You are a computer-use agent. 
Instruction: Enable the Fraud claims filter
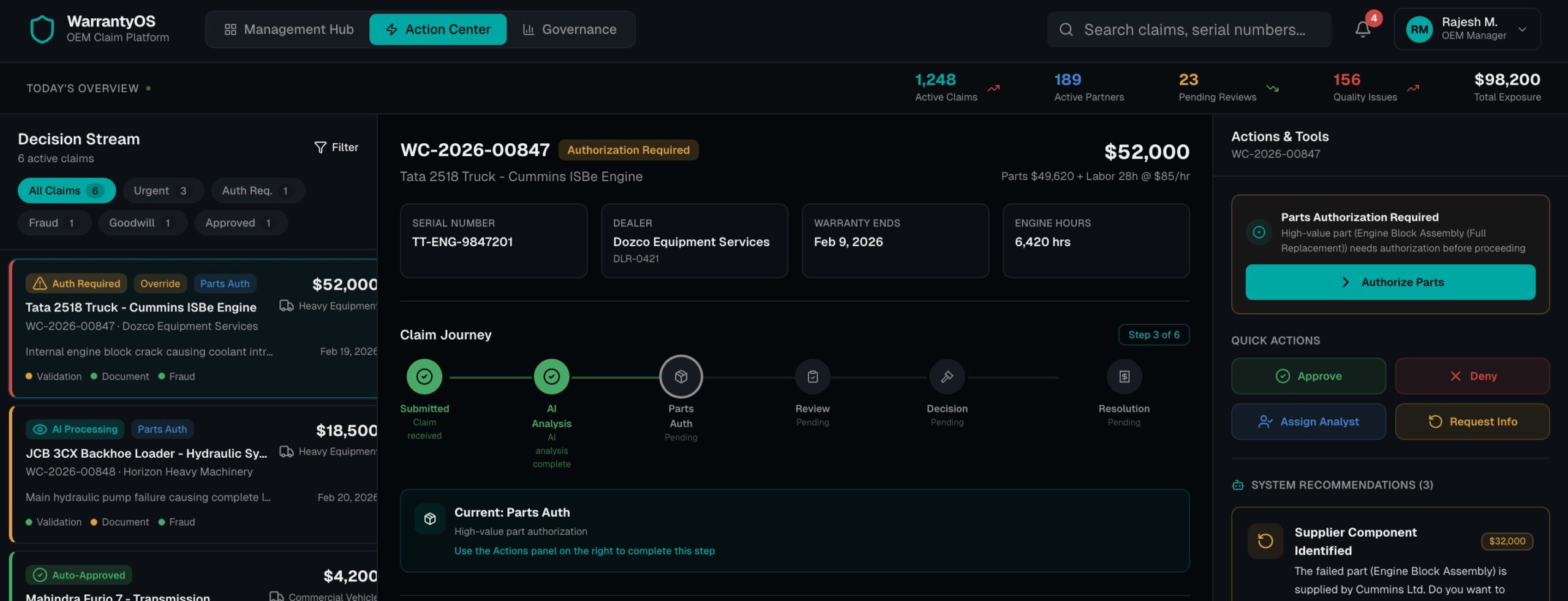[x=53, y=223]
